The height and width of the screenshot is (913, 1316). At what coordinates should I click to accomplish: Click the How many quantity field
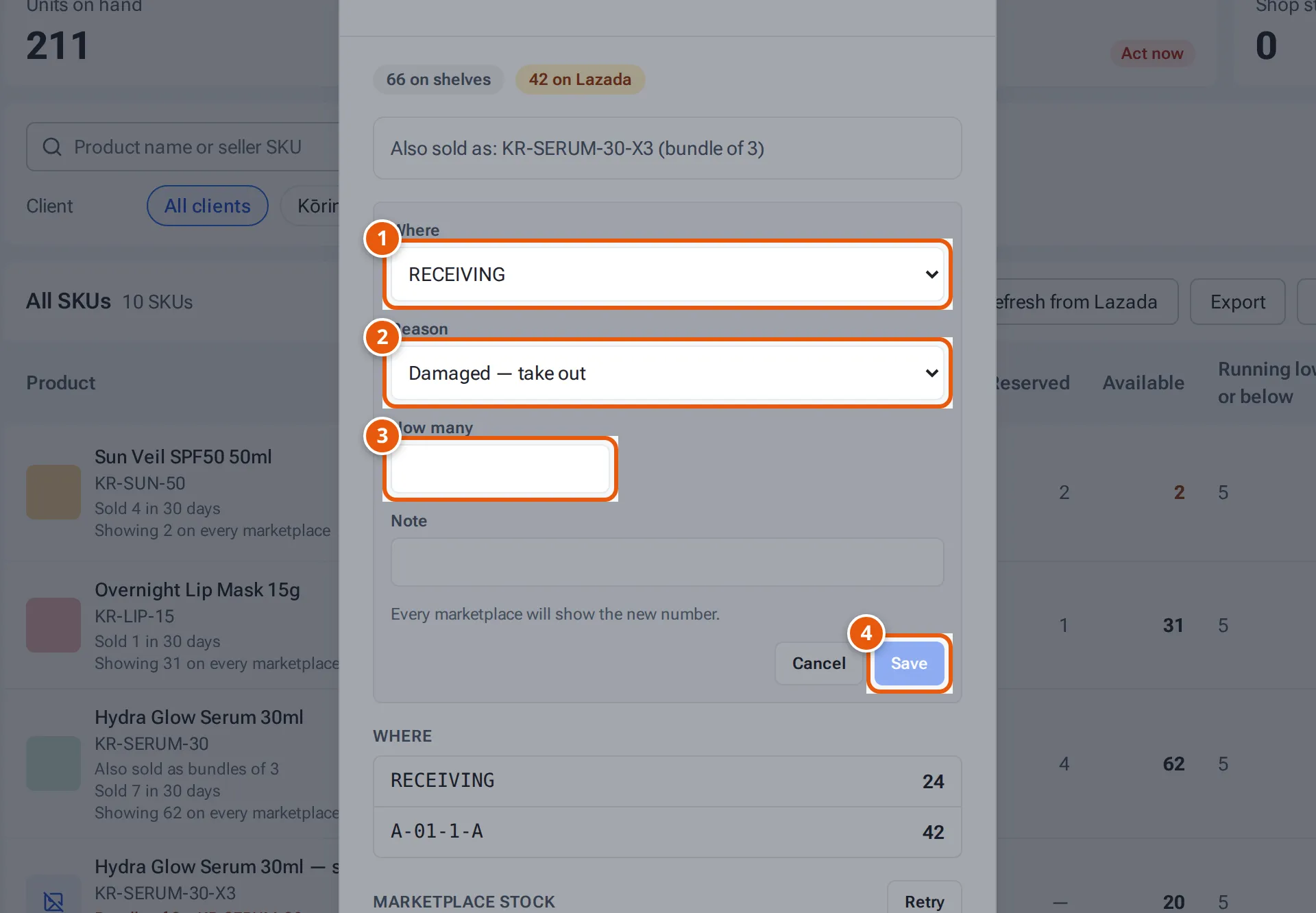[x=500, y=469]
